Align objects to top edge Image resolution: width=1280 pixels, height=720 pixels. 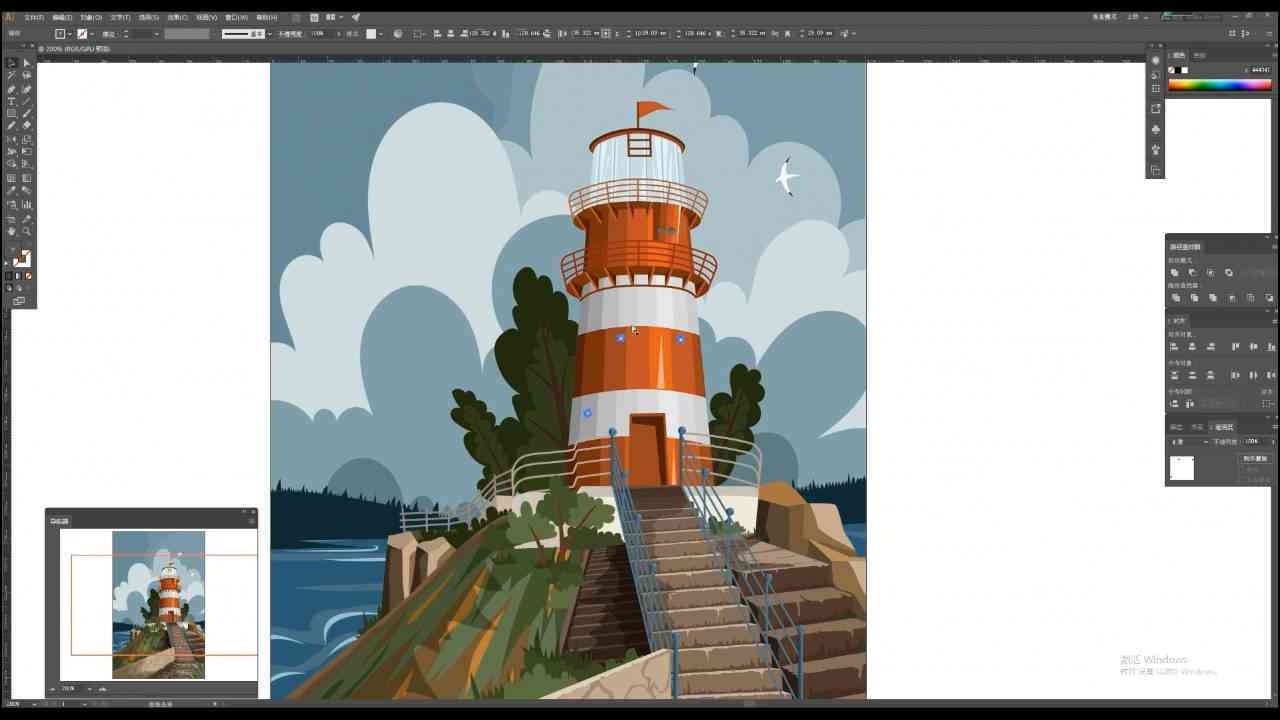[x=1235, y=346]
